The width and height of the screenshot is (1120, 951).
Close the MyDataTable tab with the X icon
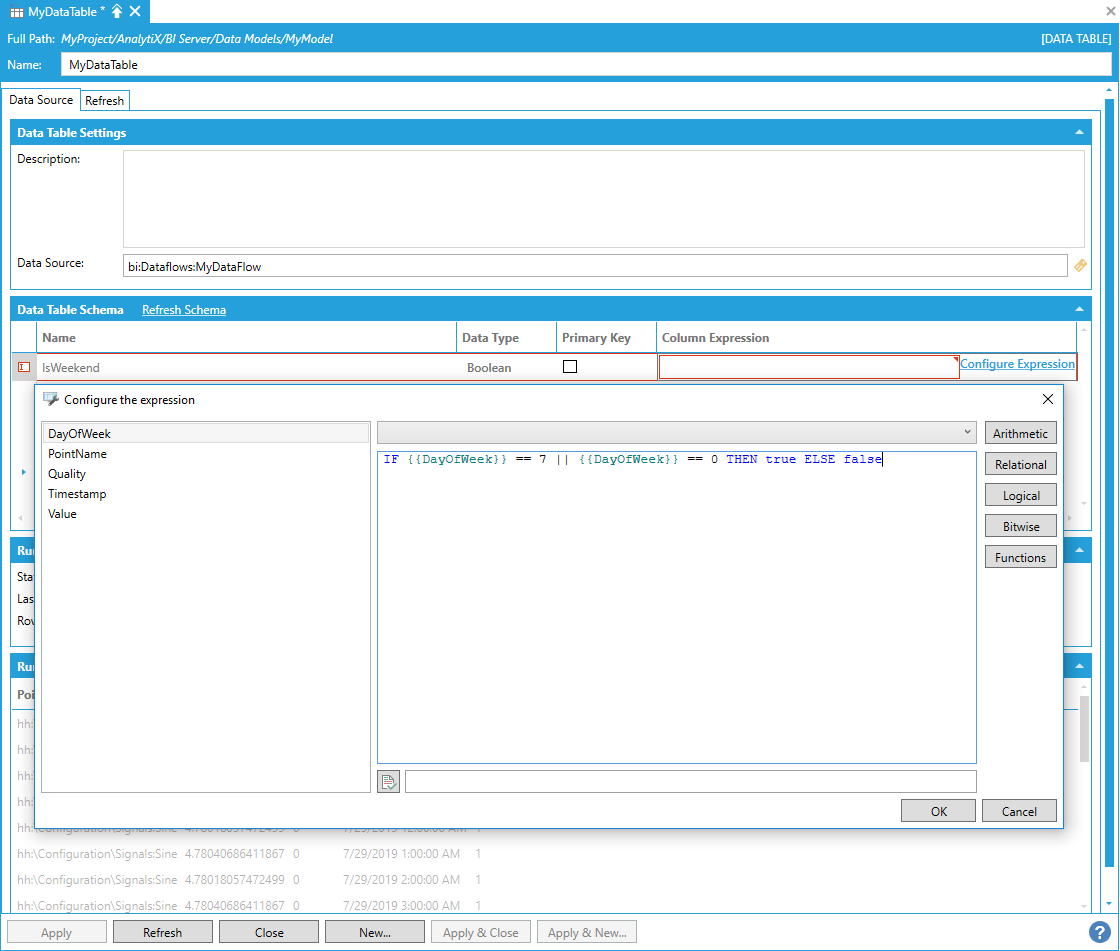[135, 11]
